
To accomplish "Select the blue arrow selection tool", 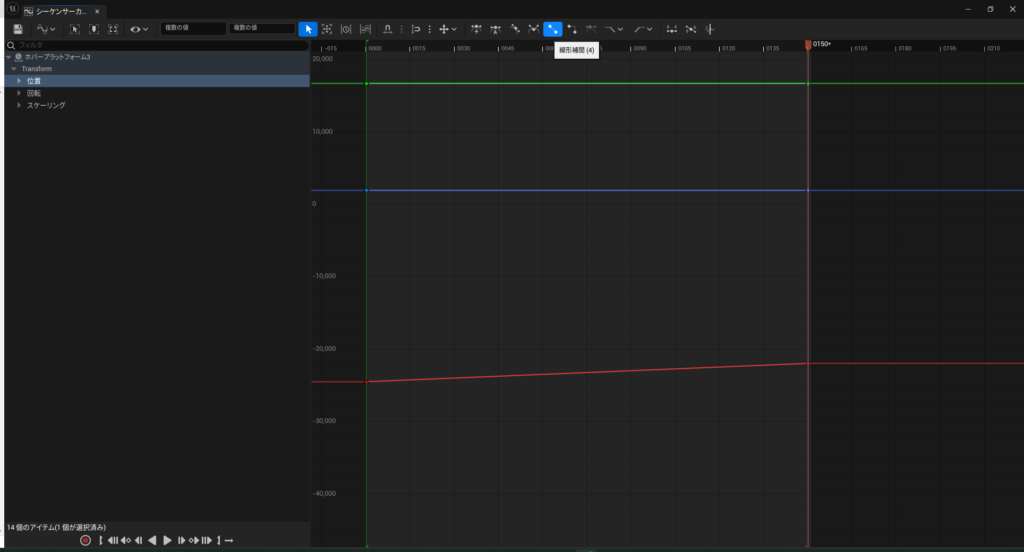I will (x=308, y=29).
